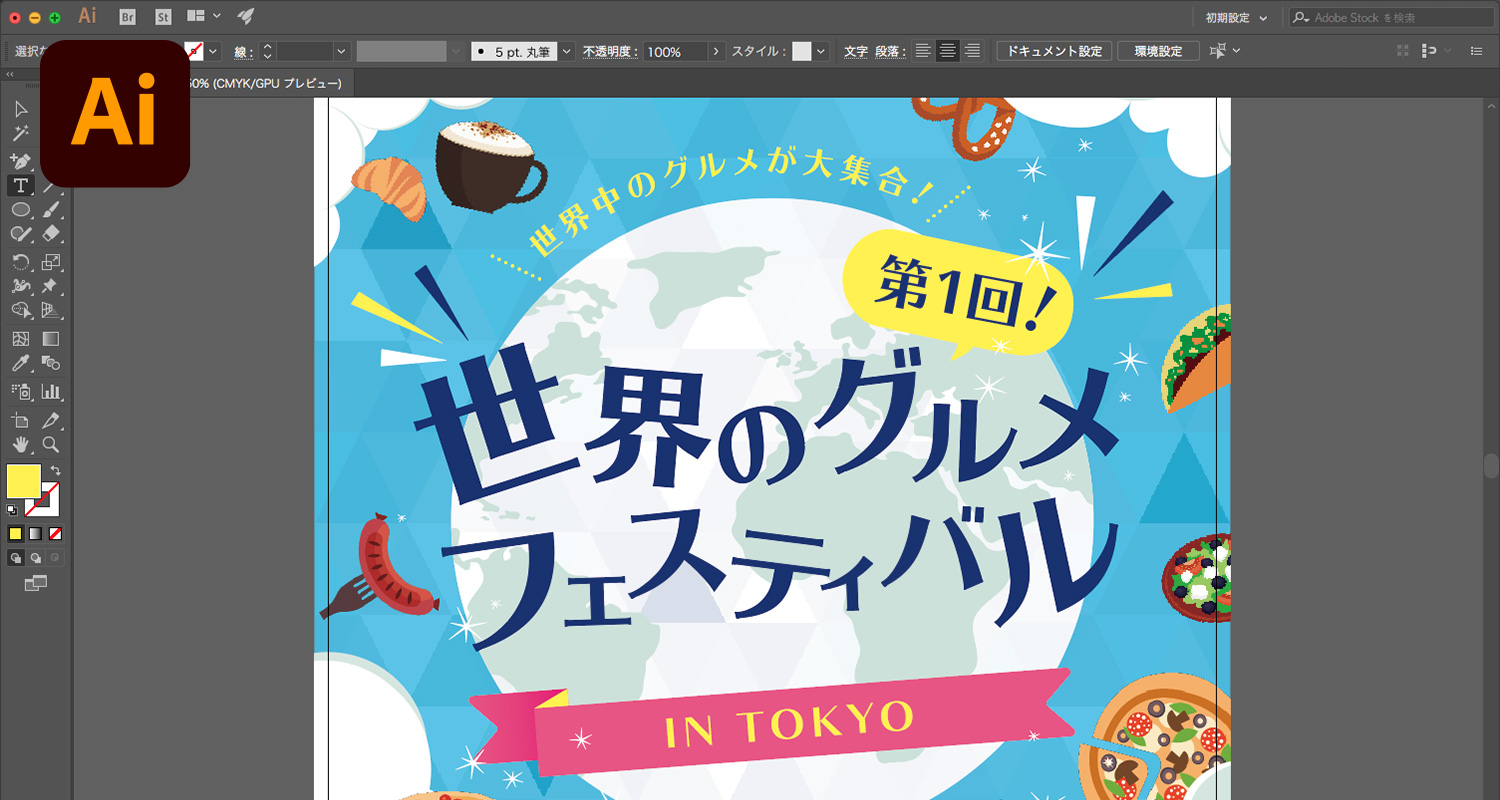Collapse the tools panel with double arrows
1500x800 pixels.
point(10,75)
